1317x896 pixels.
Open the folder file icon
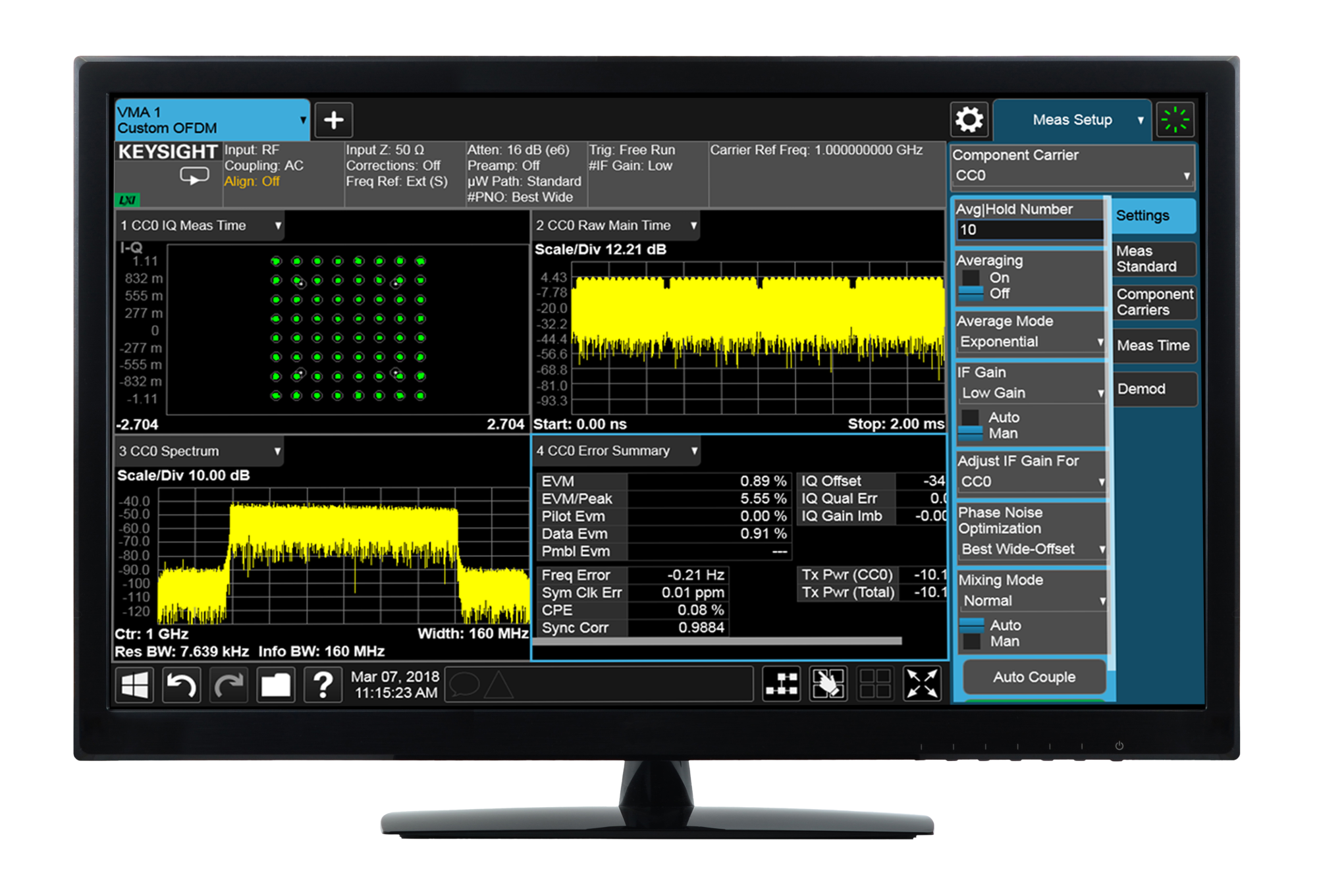(x=275, y=685)
